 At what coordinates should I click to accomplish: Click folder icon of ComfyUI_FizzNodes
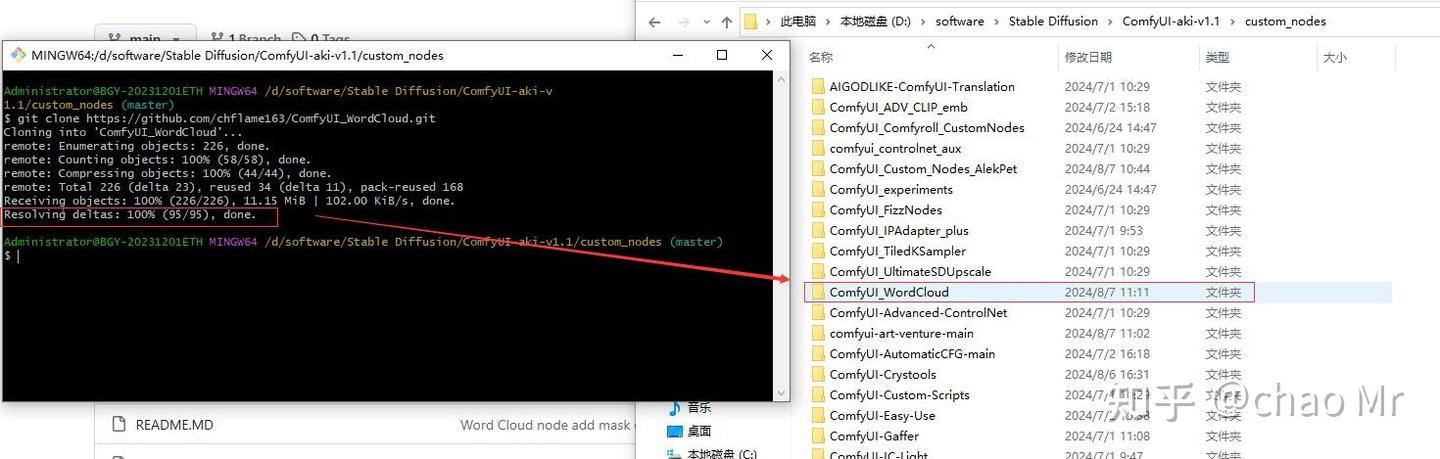click(818, 210)
